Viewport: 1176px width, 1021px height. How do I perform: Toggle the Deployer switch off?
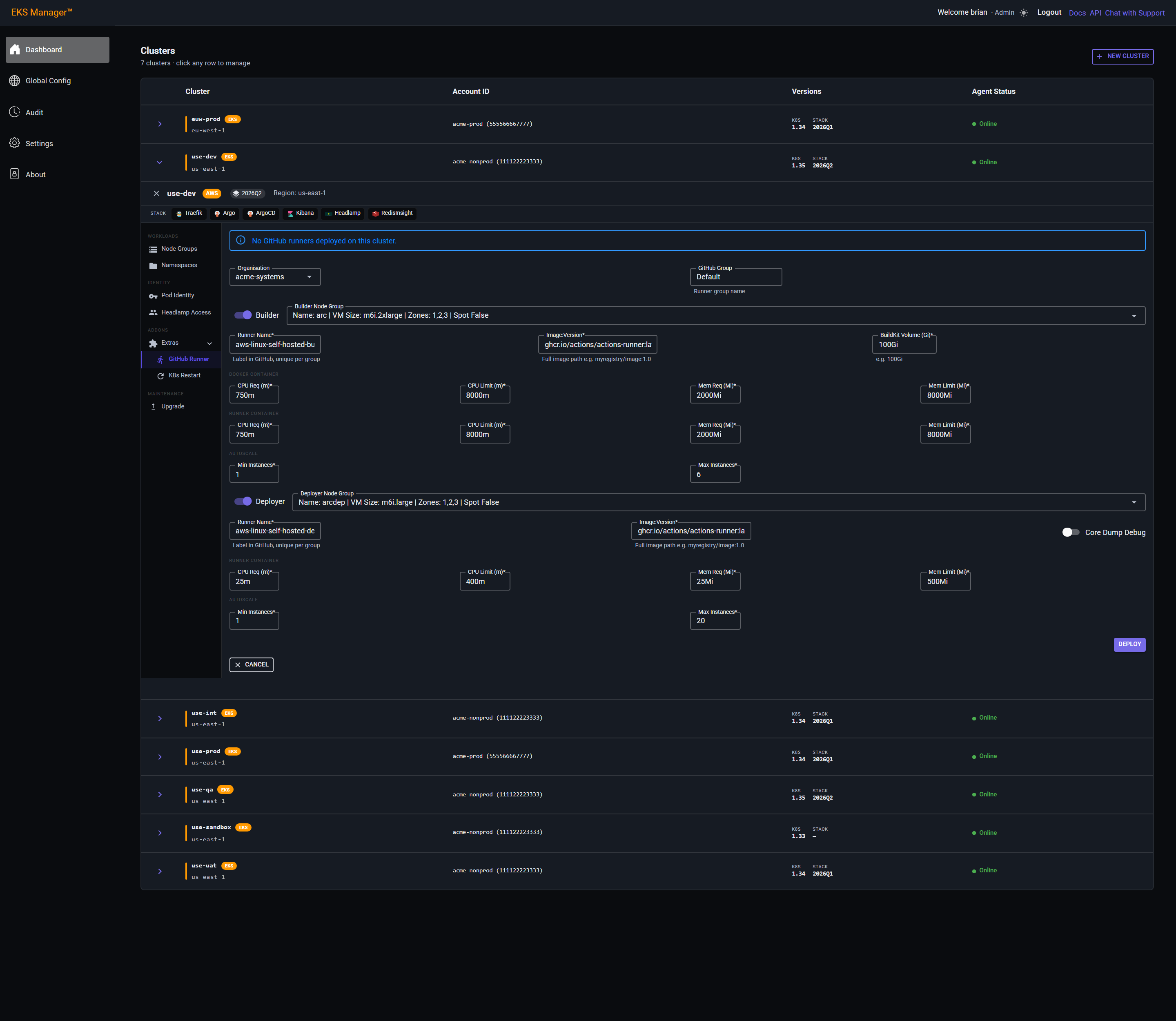click(243, 502)
